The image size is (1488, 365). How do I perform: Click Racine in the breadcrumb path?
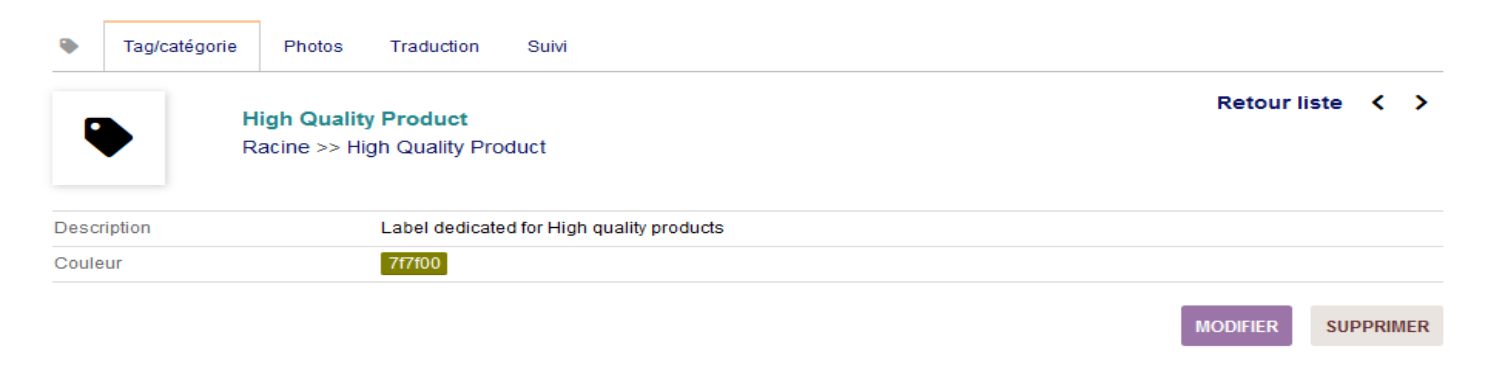click(276, 147)
